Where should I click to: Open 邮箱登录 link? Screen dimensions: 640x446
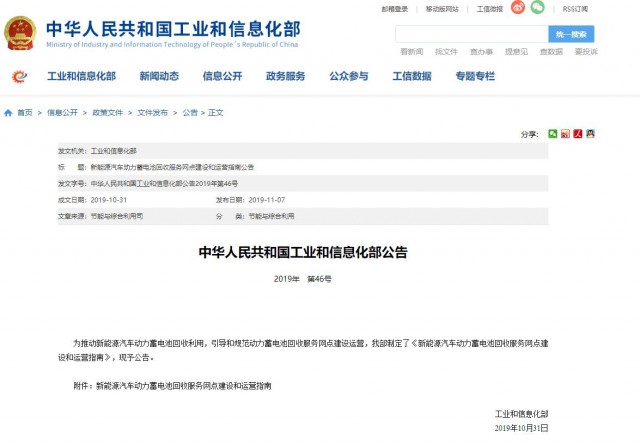(x=395, y=9)
